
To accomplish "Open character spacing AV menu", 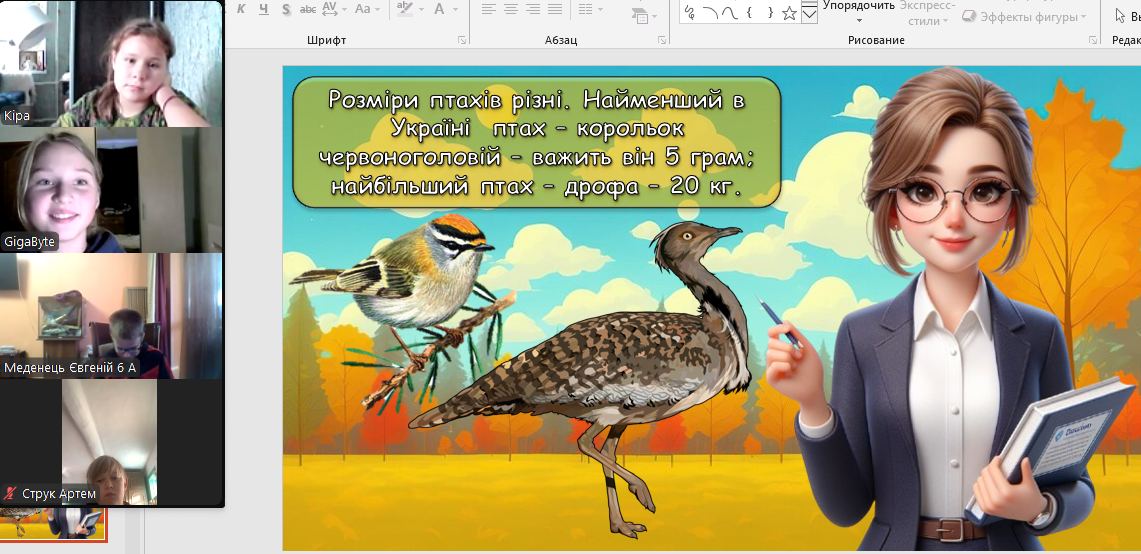I will (x=333, y=9).
